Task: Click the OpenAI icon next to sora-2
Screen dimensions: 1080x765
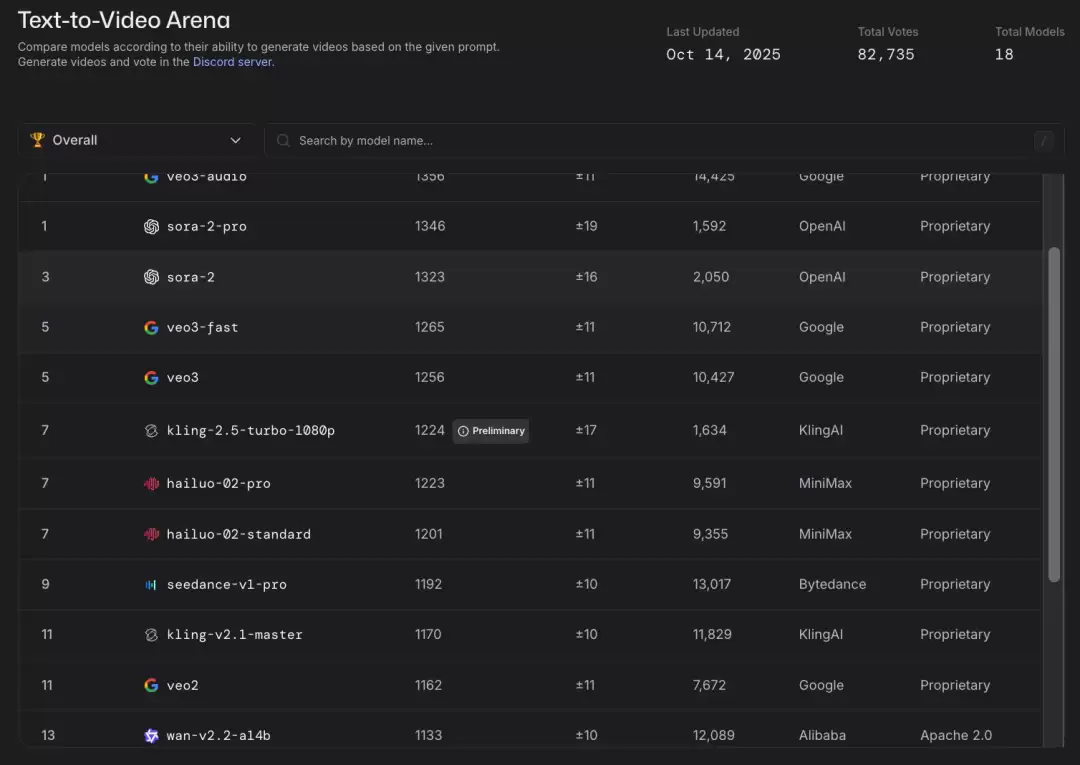Action: click(x=151, y=277)
